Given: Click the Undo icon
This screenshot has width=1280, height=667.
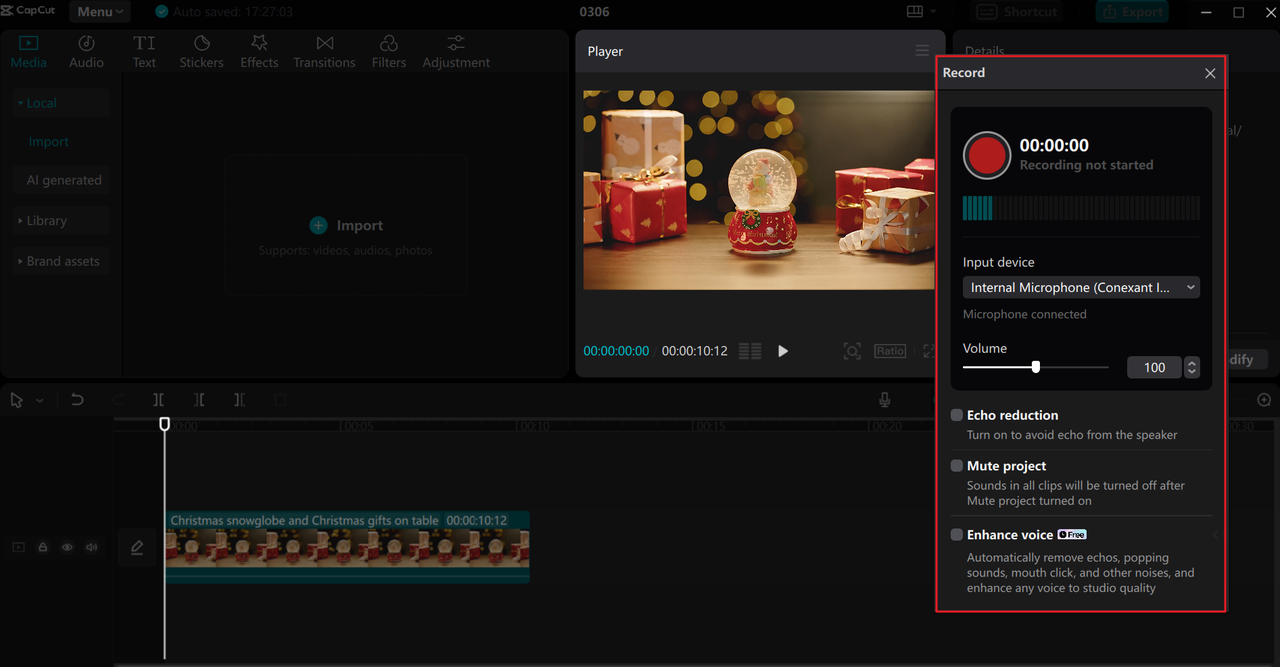Looking at the screenshot, I should pos(77,400).
